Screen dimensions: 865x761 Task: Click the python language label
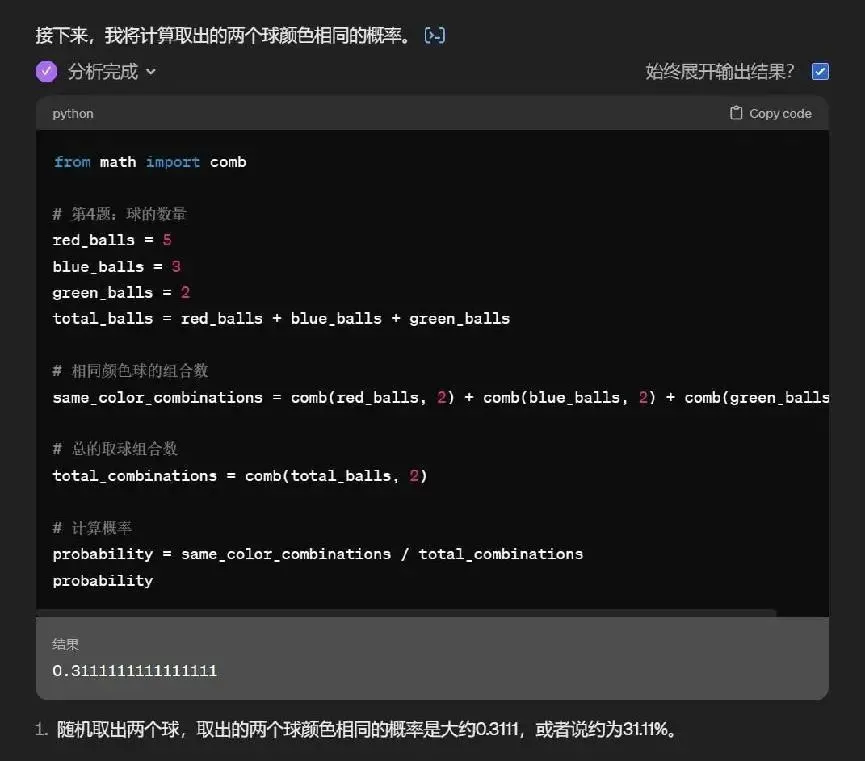(73, 114)
